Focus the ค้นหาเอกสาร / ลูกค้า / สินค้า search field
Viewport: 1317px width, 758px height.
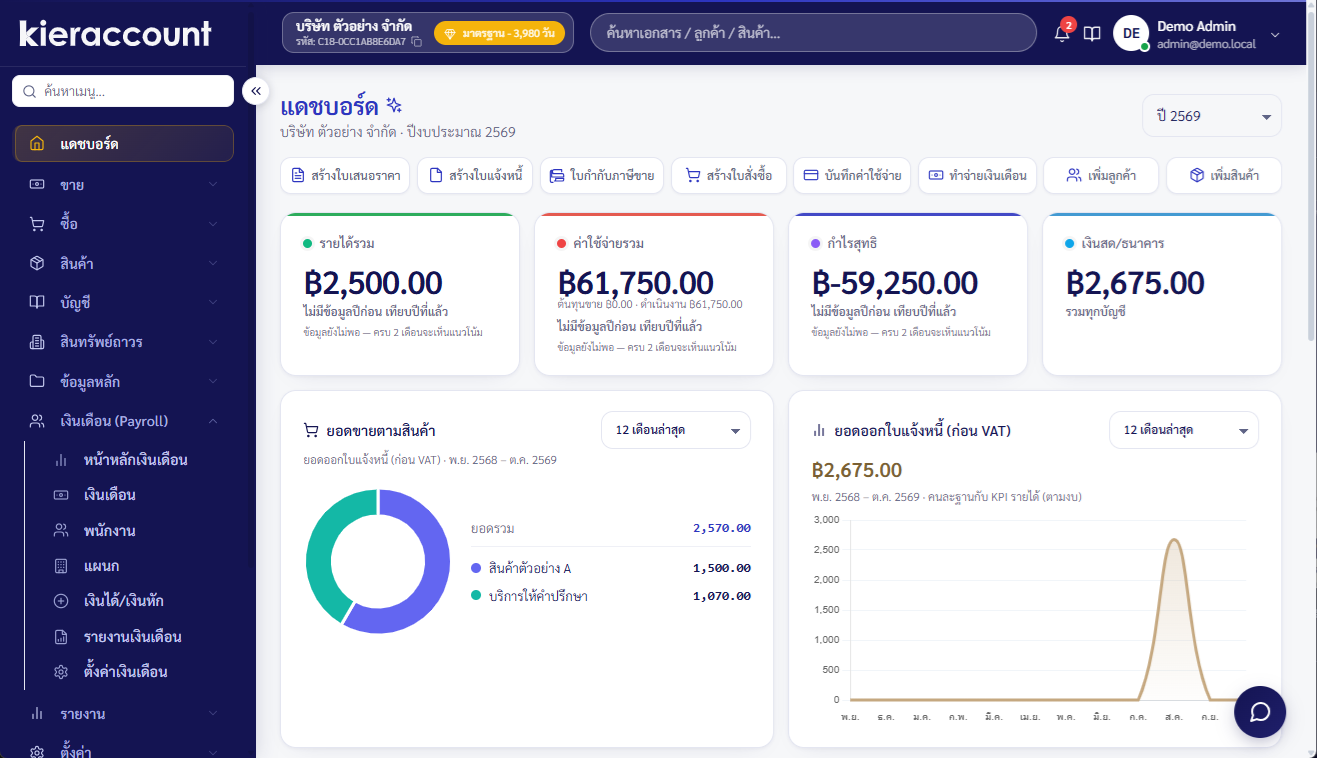pos(813,33)
